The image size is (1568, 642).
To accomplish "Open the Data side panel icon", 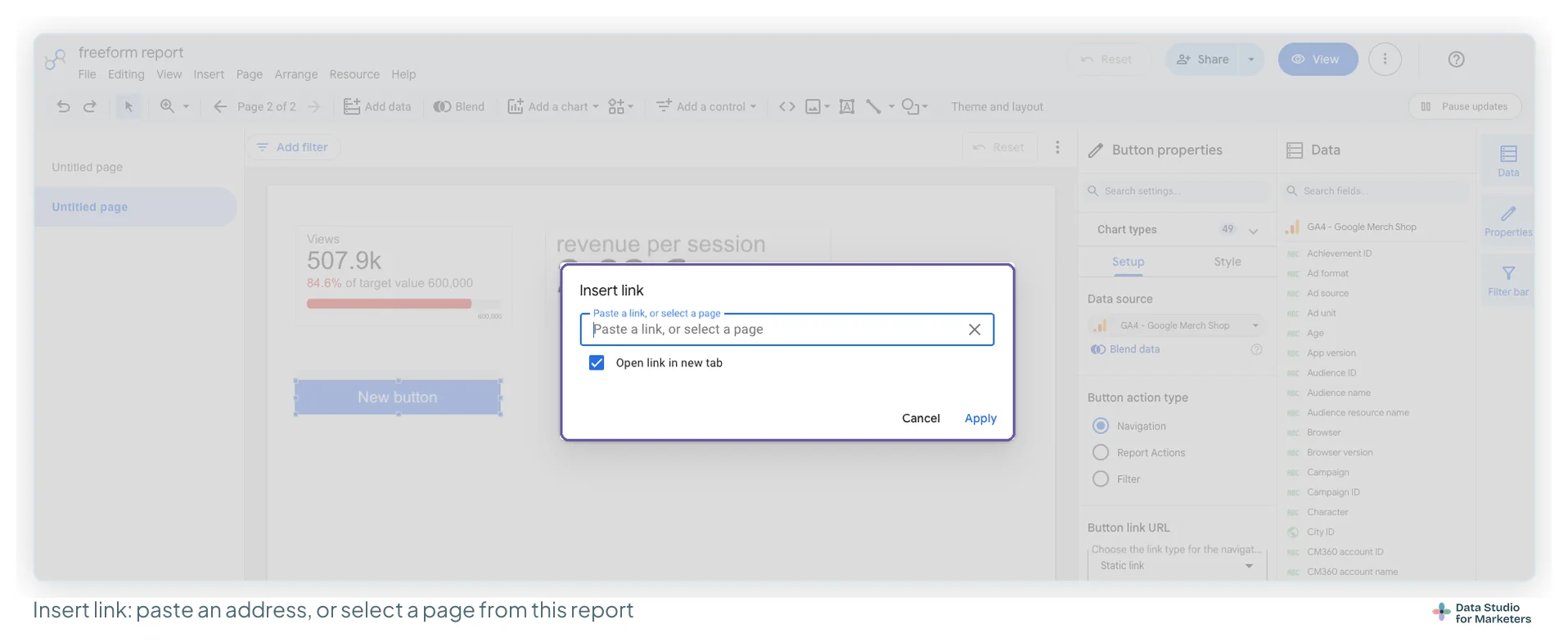I will pyautogui.click(x=1508, y=161).
